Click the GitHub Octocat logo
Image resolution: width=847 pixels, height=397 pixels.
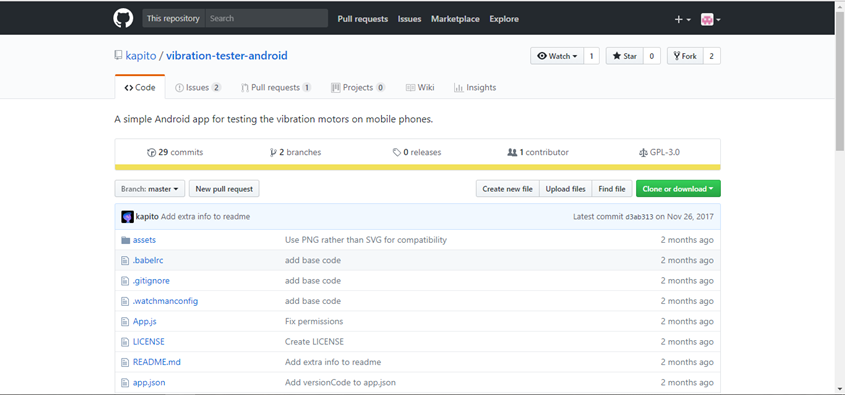[123, 18]
